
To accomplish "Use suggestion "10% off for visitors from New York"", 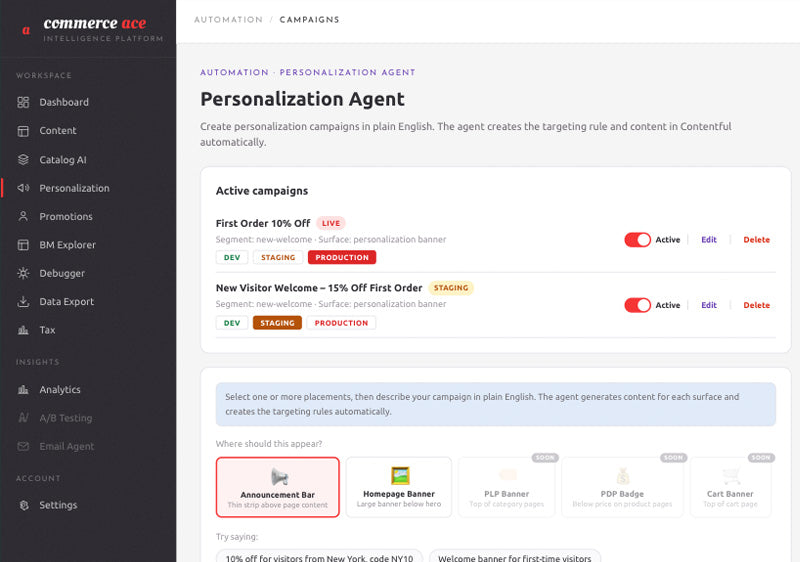I will 319,557.
